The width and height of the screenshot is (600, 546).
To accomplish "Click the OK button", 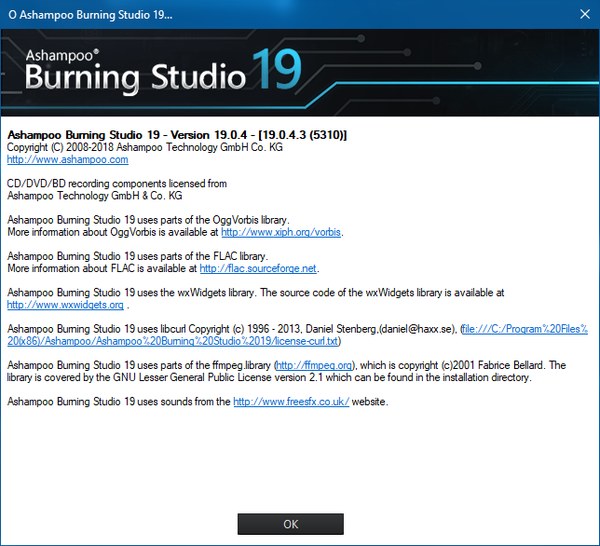I will (291, 524).
